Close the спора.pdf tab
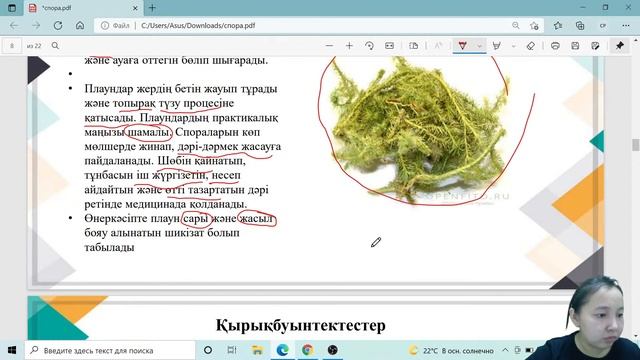Image resolution: width=640 pixels, height=360 pixels. point(135,8)
